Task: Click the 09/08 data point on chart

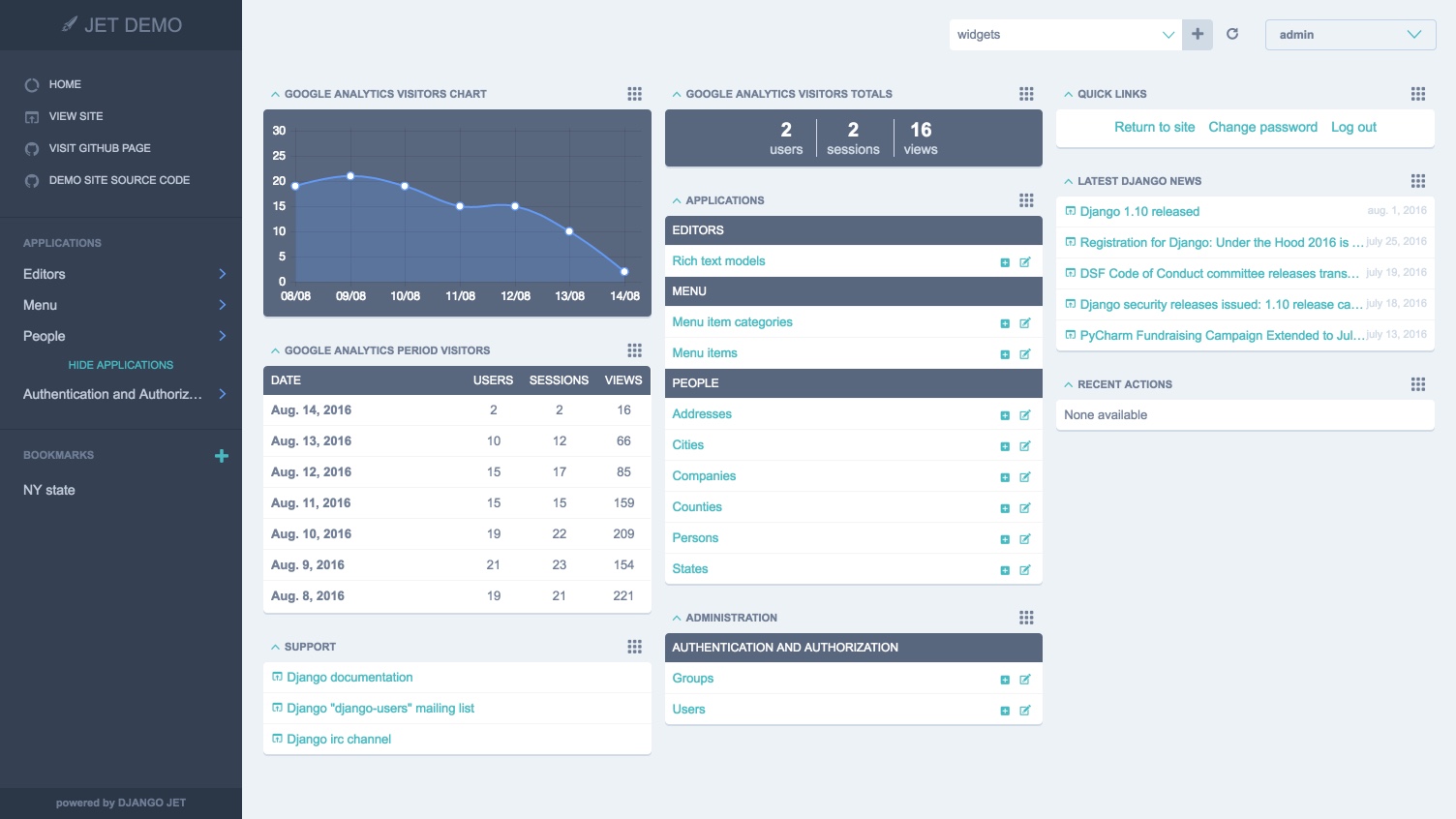Action: pos(350,176)
